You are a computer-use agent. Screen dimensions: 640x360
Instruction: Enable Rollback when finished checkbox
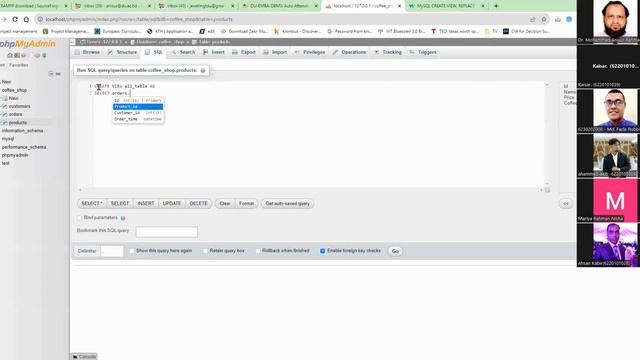(258, 251)
